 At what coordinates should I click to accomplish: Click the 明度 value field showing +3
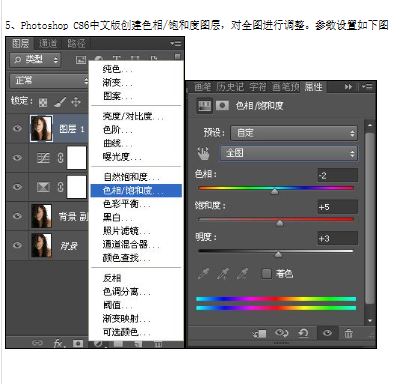click(337, 239)
